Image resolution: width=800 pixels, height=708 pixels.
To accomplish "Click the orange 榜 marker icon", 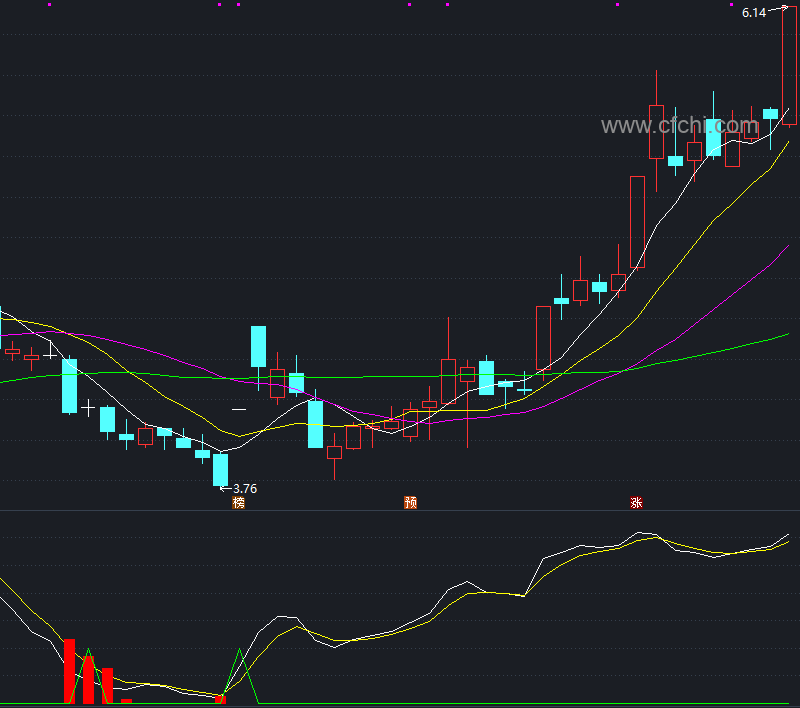I will tap(238, 502).
